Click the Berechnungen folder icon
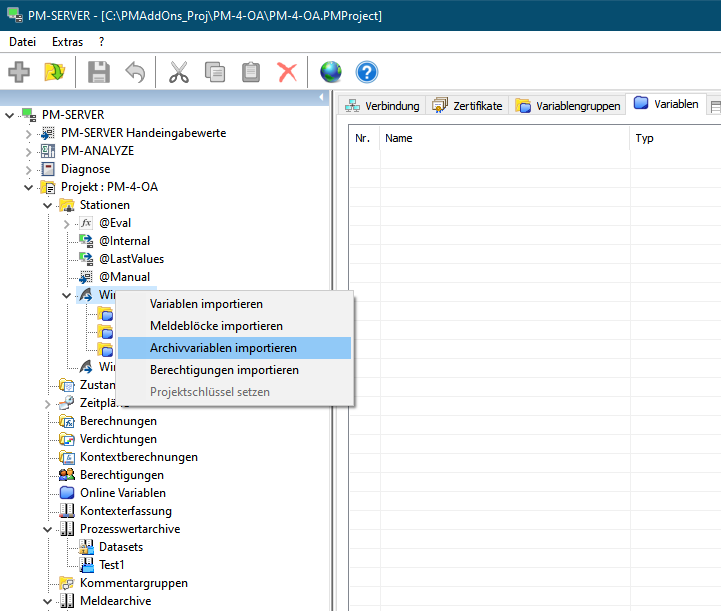 point(67,421)
